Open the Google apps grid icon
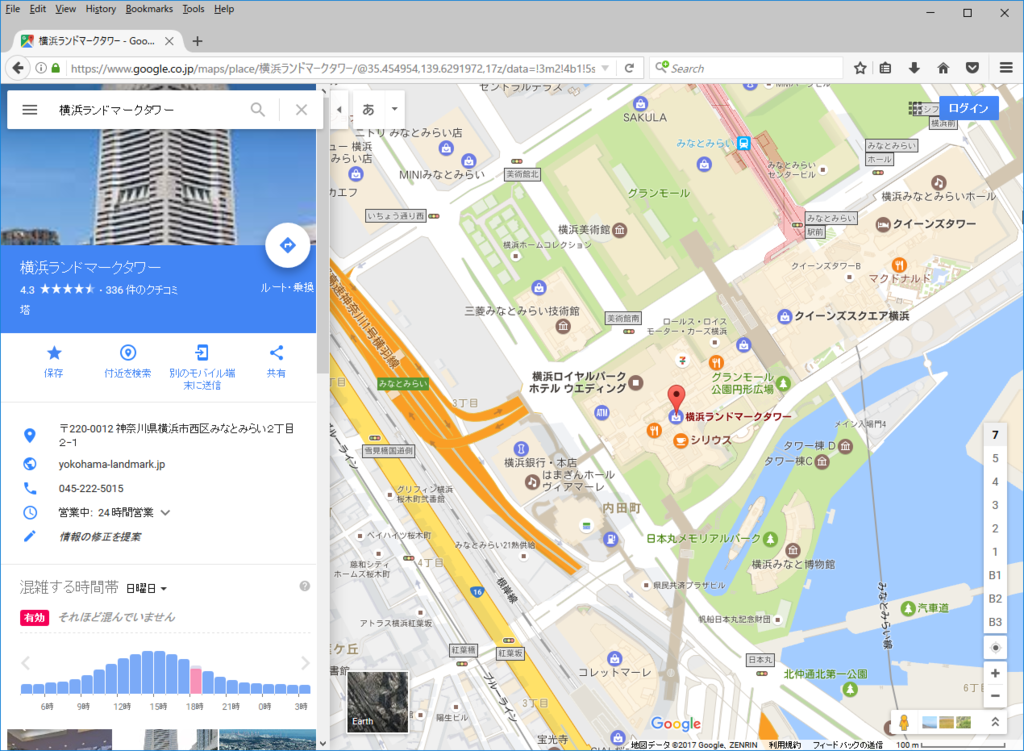Viewport: 1024px width, 751px height. pos(916,108)
